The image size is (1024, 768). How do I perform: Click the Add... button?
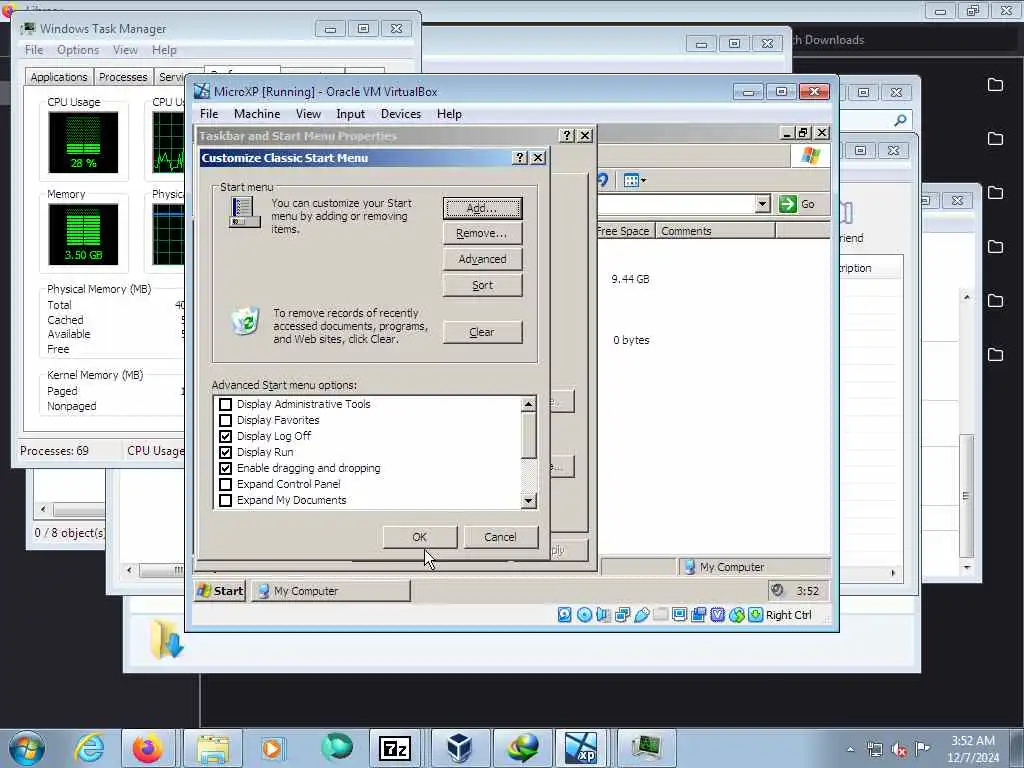coord(483,208)
